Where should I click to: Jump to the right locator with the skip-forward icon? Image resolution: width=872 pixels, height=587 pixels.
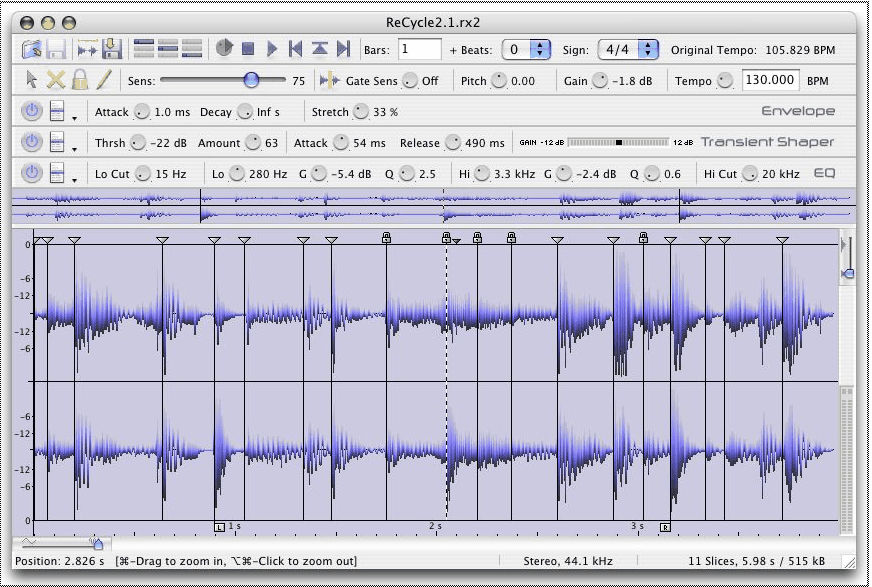coord(344,49)
